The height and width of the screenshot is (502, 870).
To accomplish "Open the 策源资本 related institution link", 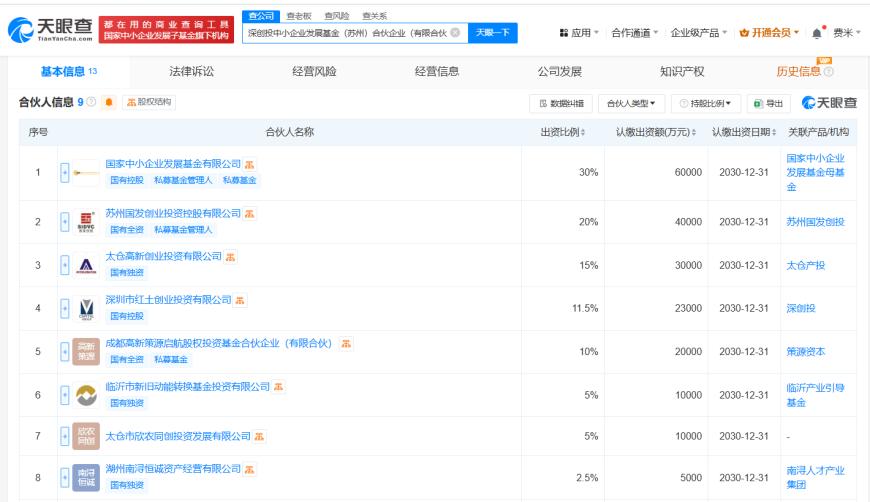I will 806,352.
